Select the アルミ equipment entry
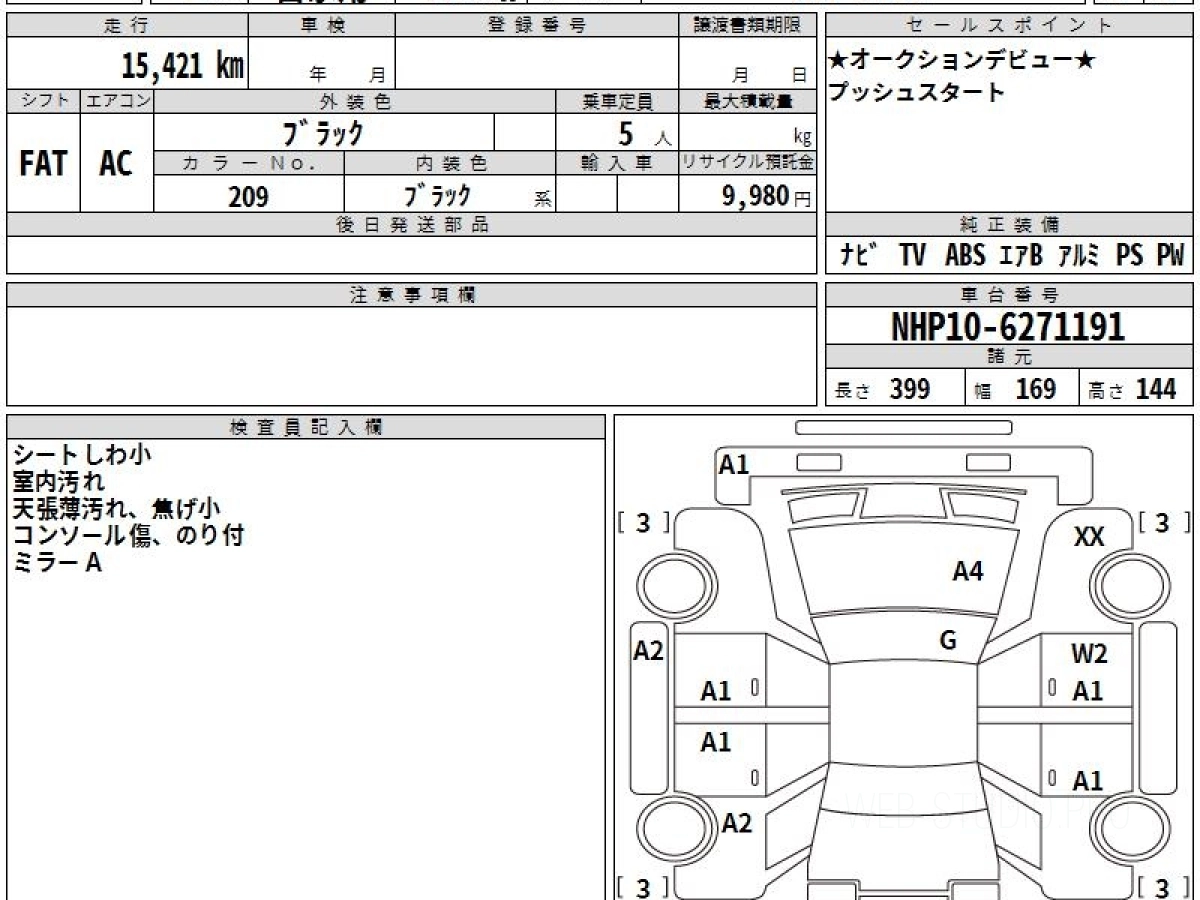The image size is (1200, 900). pos(1080,255)
